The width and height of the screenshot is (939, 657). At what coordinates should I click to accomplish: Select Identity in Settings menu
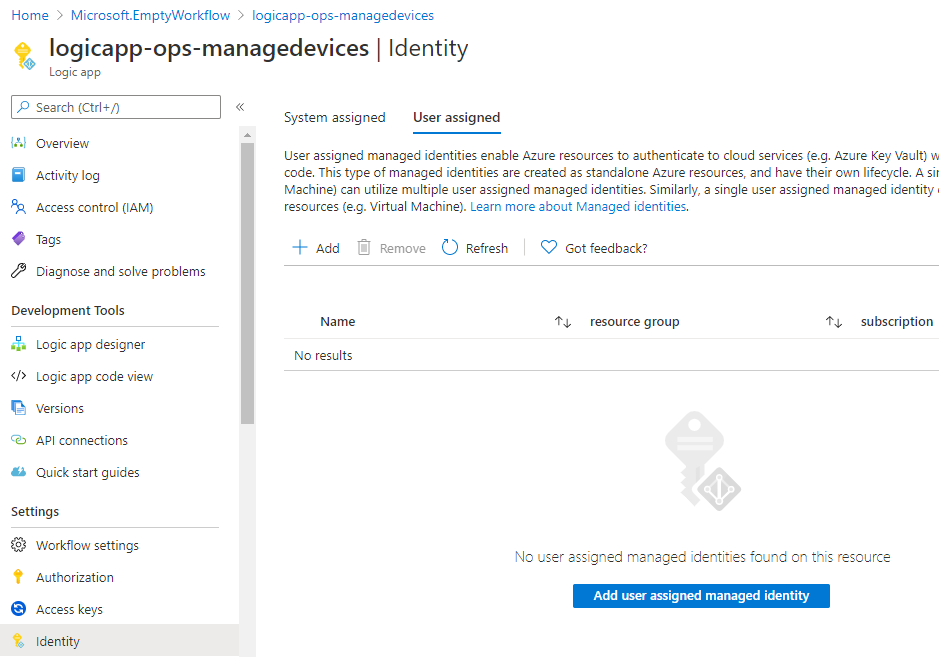click(119, 641)
